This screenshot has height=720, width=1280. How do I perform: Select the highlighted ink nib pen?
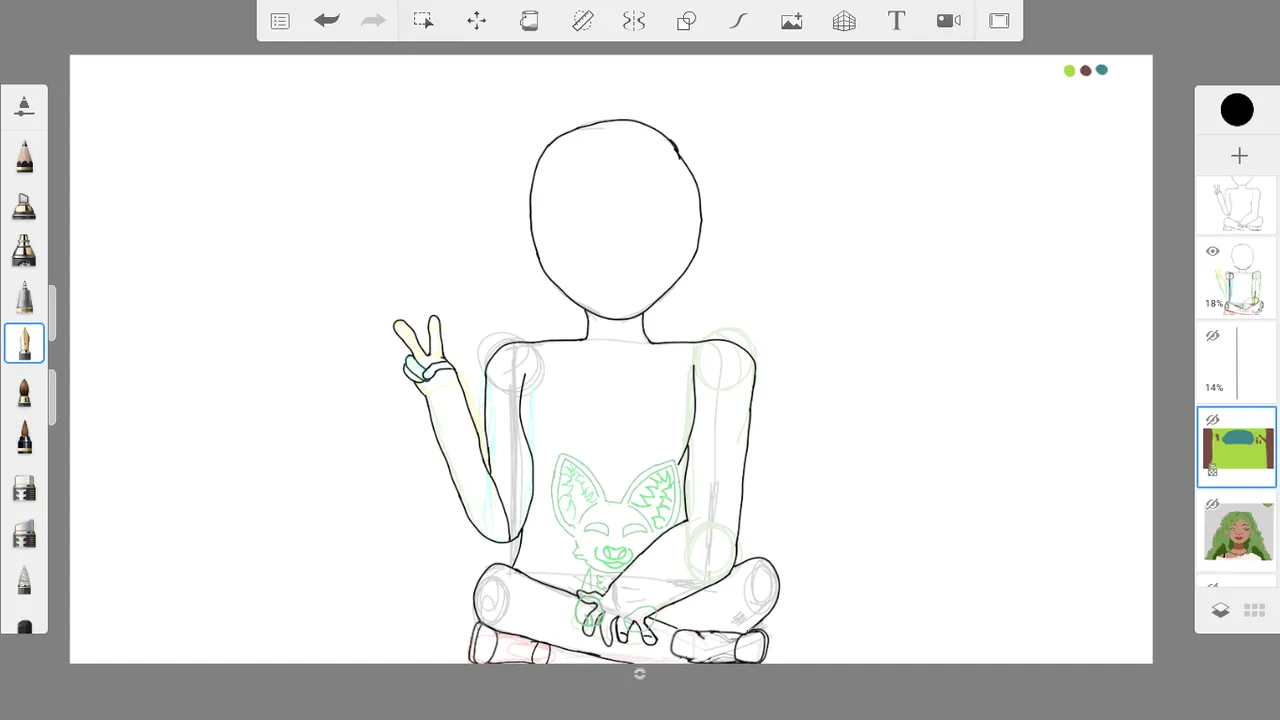(x=24, y=343)
